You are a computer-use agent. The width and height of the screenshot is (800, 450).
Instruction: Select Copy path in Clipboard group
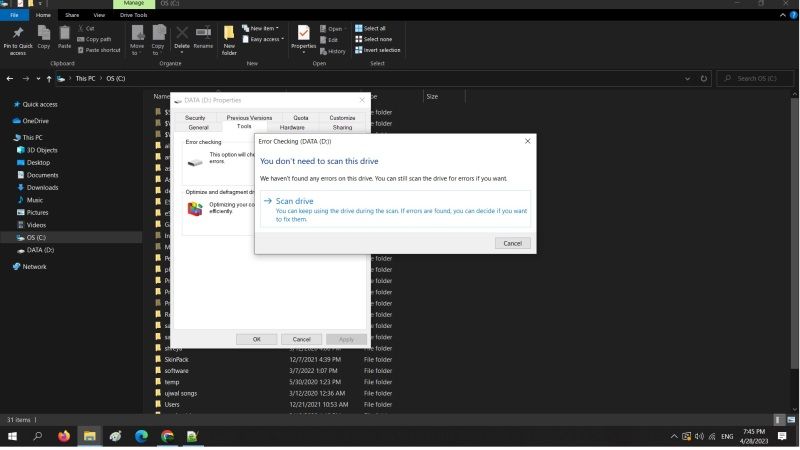[x=94, y=39]
